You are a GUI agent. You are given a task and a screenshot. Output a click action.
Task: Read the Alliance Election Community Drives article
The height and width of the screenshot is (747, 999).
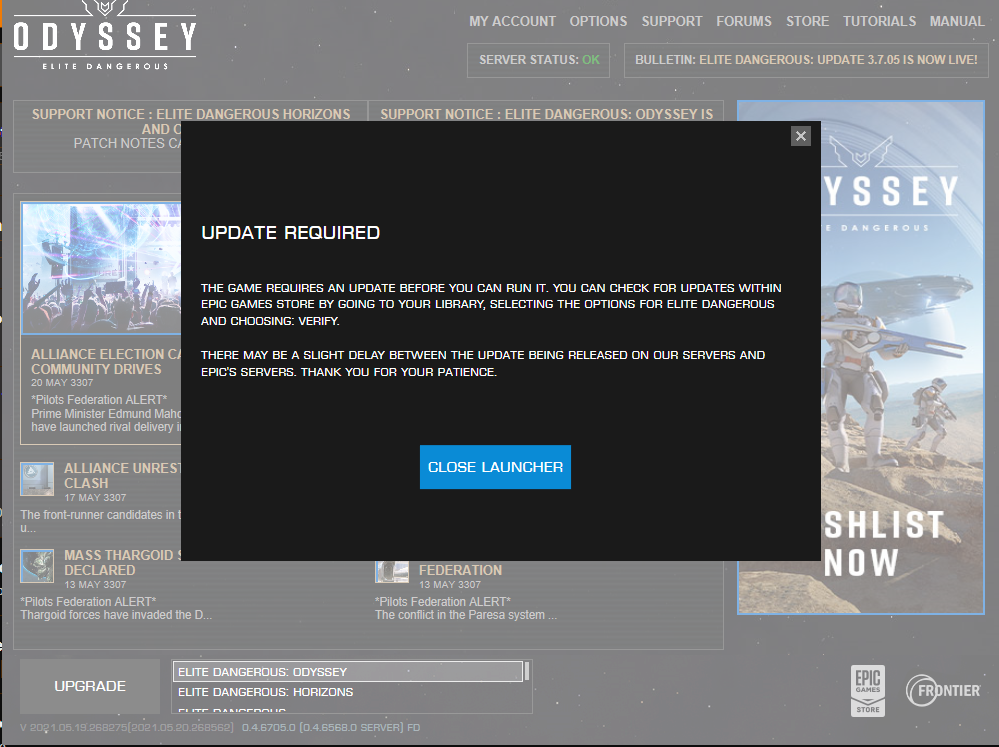106,361
